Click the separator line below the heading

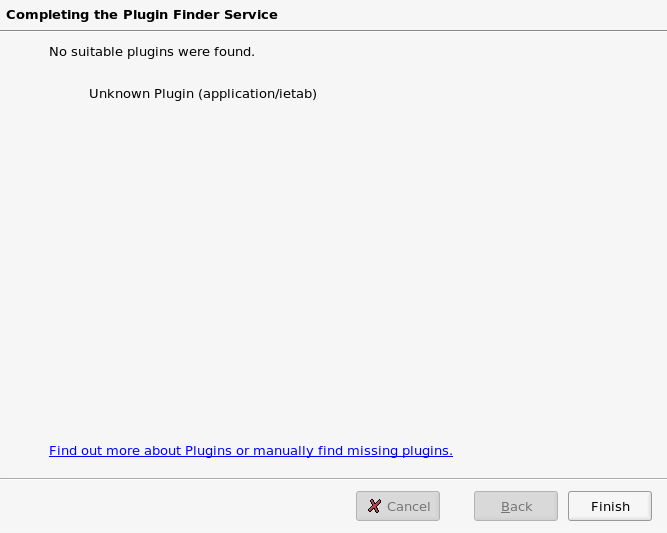click(333, 31)
